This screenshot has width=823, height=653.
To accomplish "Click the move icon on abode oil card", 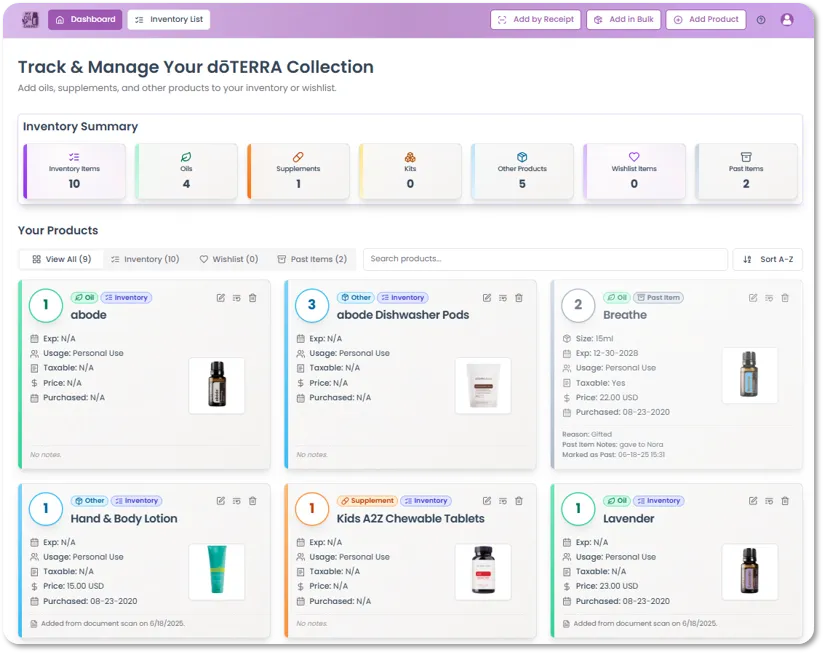I will 237,298.
